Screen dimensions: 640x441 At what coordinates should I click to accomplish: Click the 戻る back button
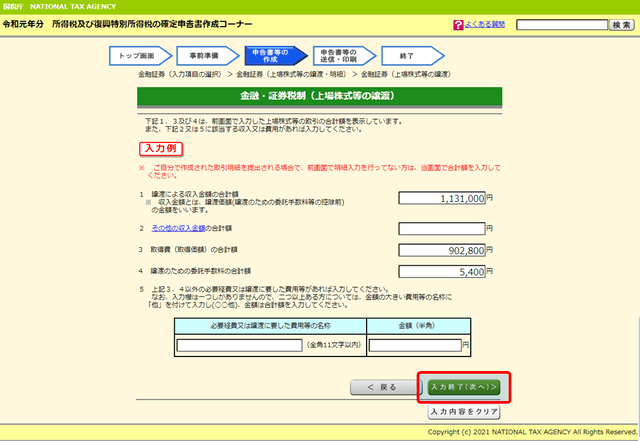[385, 387]
